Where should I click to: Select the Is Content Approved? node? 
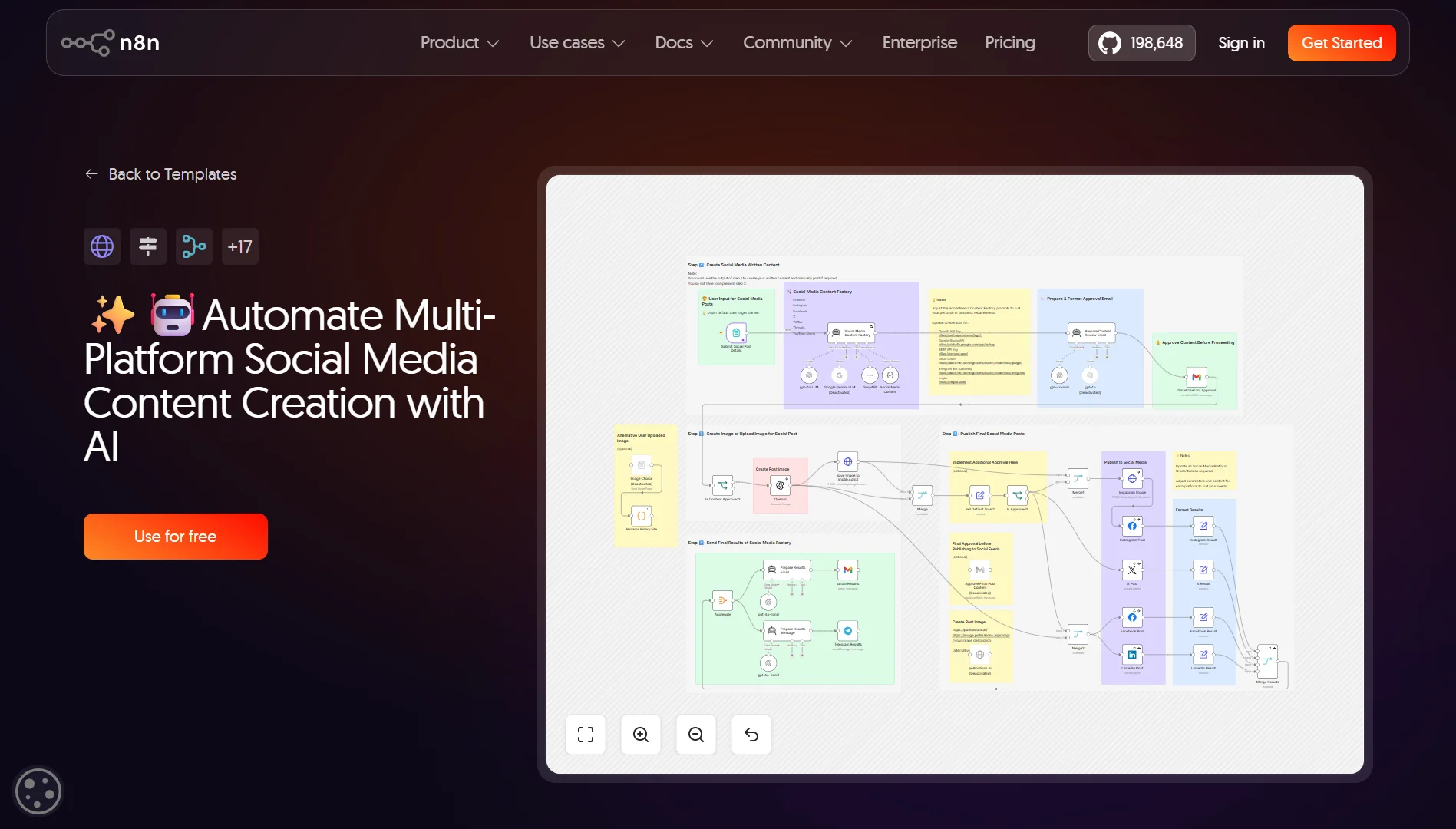point(723,485)
